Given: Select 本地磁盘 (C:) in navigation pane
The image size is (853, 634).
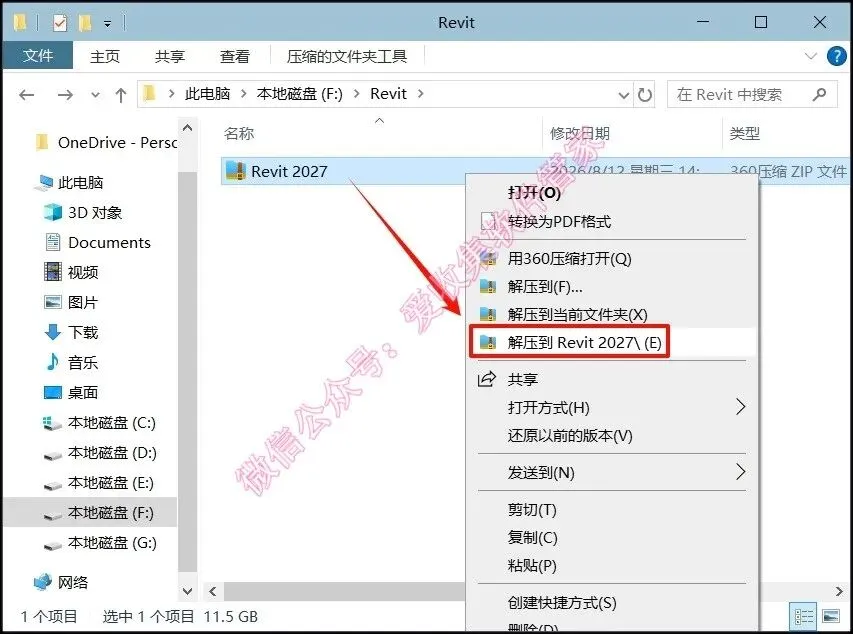Looking at the screenshot, I should (x=100, y=423).
